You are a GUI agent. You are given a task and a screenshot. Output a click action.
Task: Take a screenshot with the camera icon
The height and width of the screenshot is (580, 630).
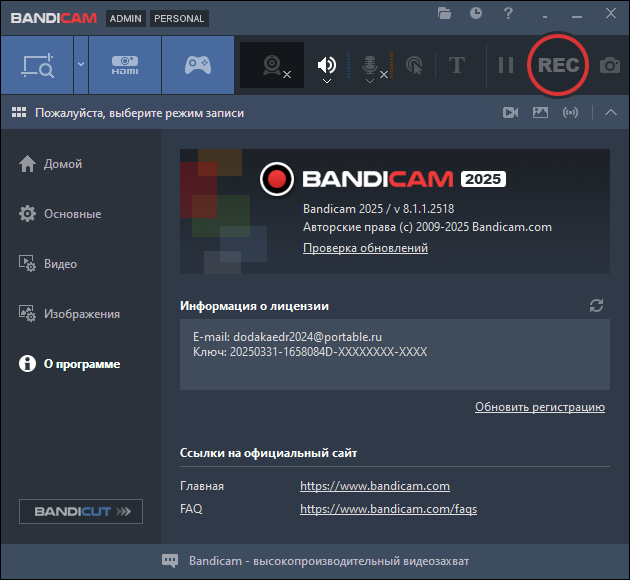tap(609, 65)
